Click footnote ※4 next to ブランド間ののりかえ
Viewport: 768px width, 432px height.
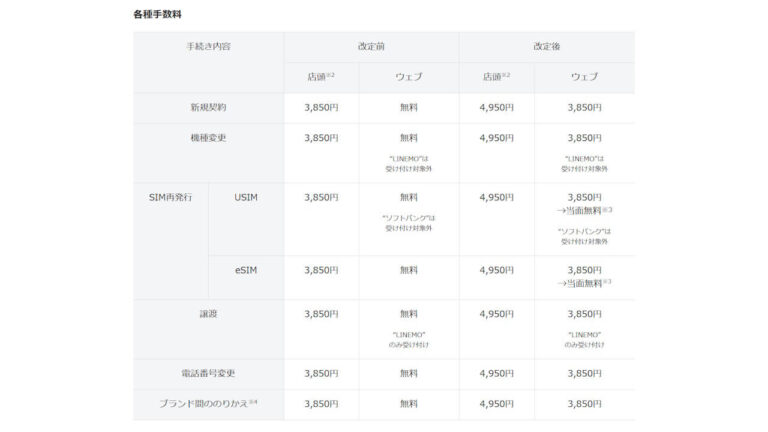tap(252, 401)
